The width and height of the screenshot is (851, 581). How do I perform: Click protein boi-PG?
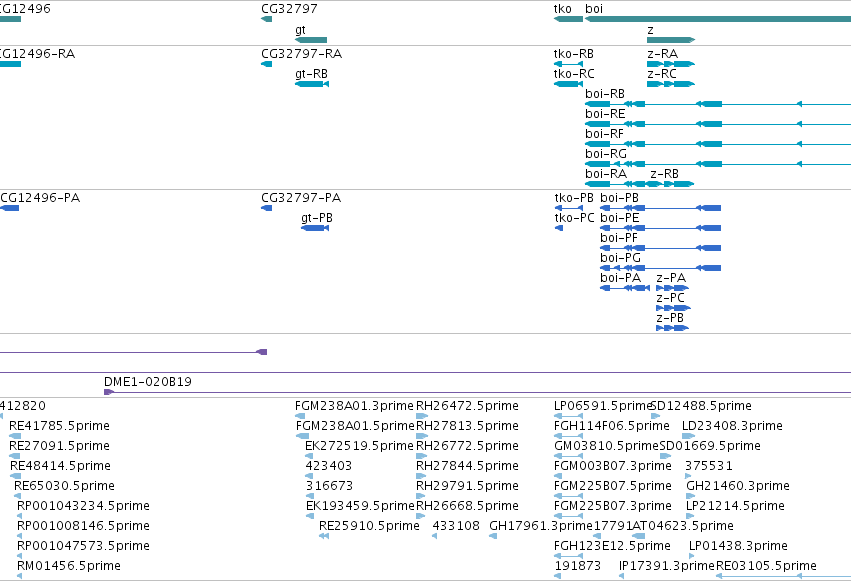click(661, 268)
